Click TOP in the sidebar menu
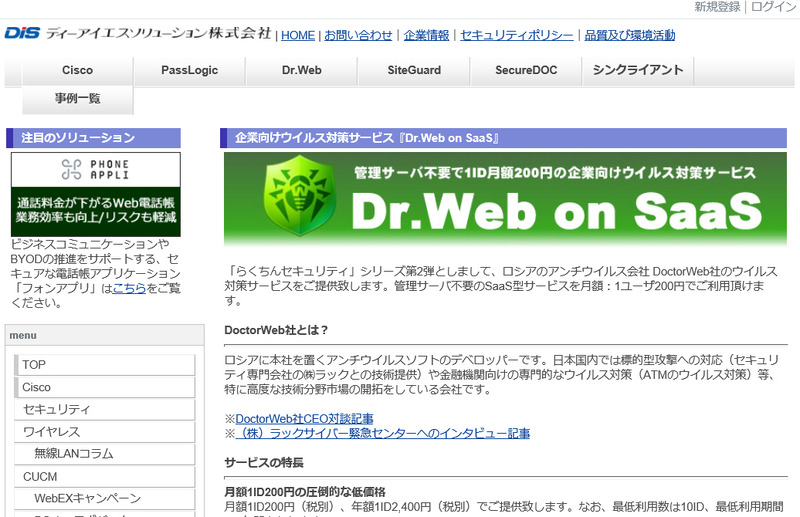The image size is (800, 517). pyautogui.click(x=34, y=364)
